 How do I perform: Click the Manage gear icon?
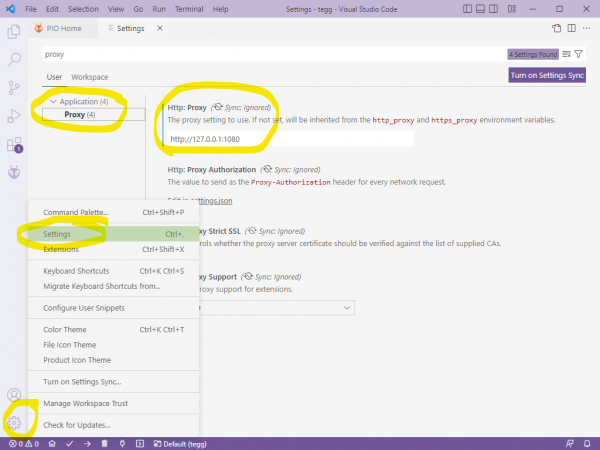14,422
